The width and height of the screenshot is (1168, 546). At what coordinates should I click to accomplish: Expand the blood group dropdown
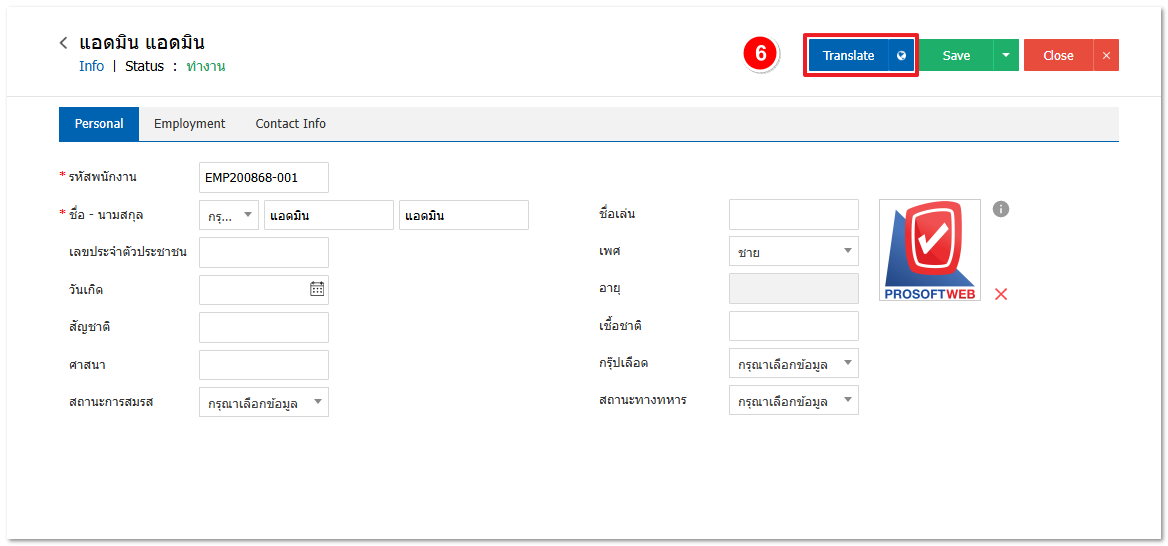pyautogui.click(x=793, y=364)
